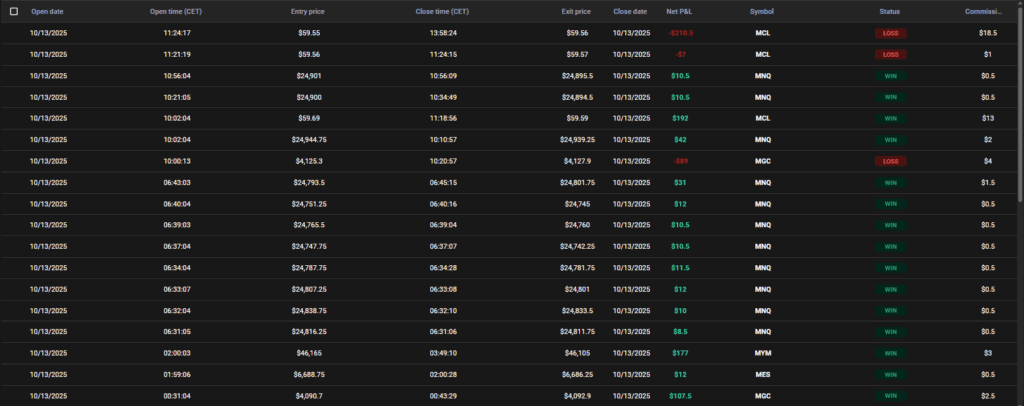
Task: Click WIN badge on the $42 MNQ trade
Action: (x=890, y=140)
